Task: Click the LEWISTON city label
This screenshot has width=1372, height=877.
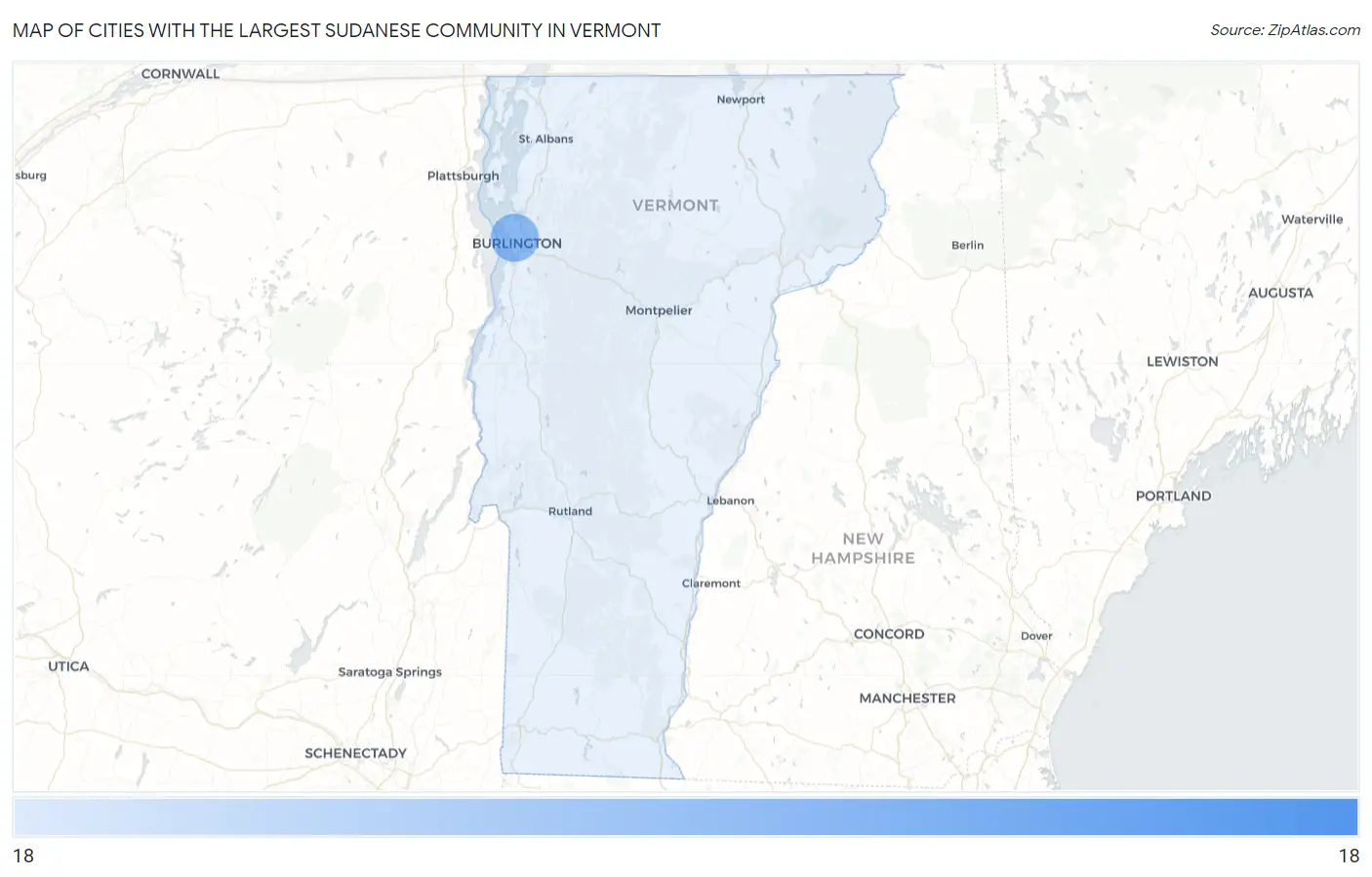Action: (x=1182, y=361)
